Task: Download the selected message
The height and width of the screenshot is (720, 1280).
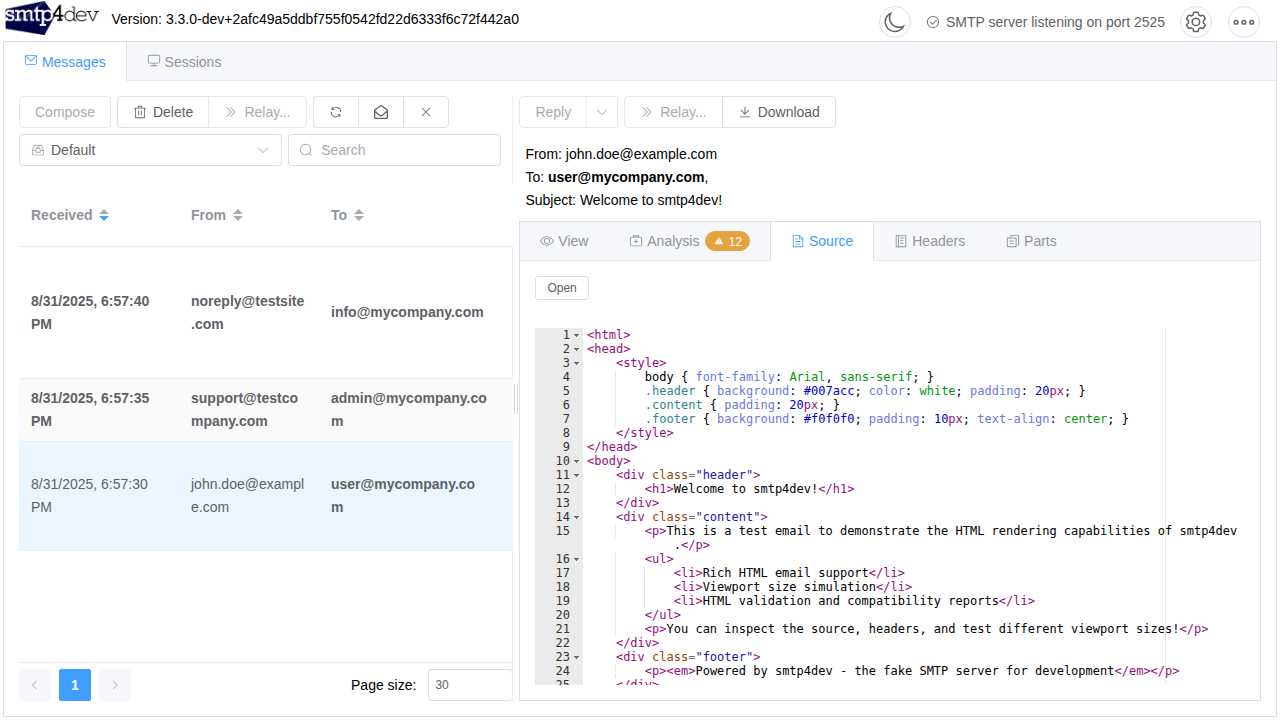Action: pyautogui.click(x=779, y=112)
